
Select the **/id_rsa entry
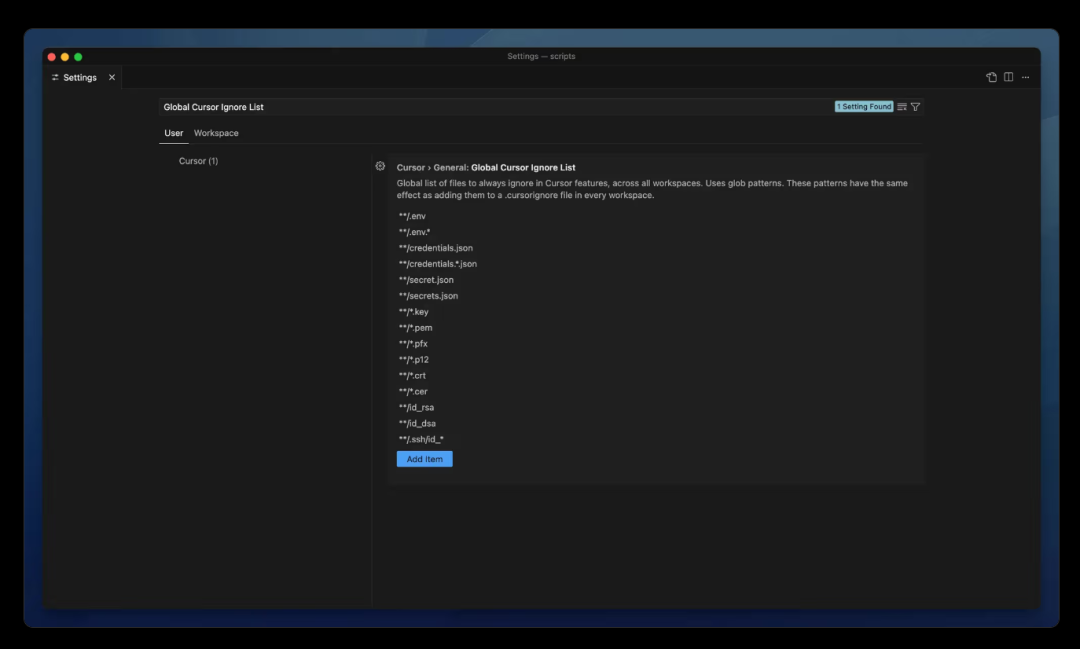click(416, 406)
